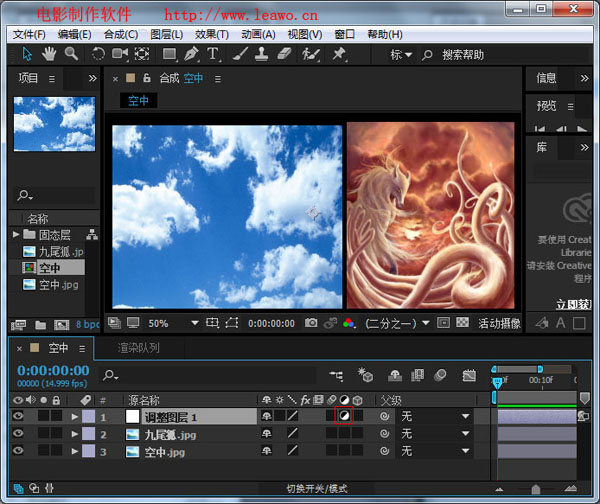
Task: Create a new composition icon in project panel
Action: pos(61,325)
